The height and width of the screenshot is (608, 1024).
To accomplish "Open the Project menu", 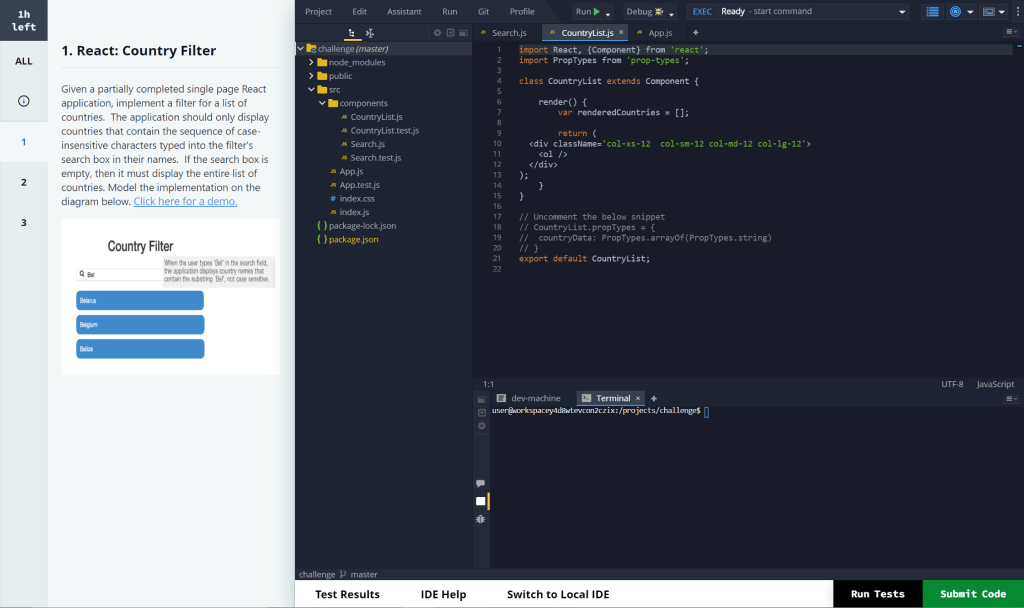I will click(318, 11).
